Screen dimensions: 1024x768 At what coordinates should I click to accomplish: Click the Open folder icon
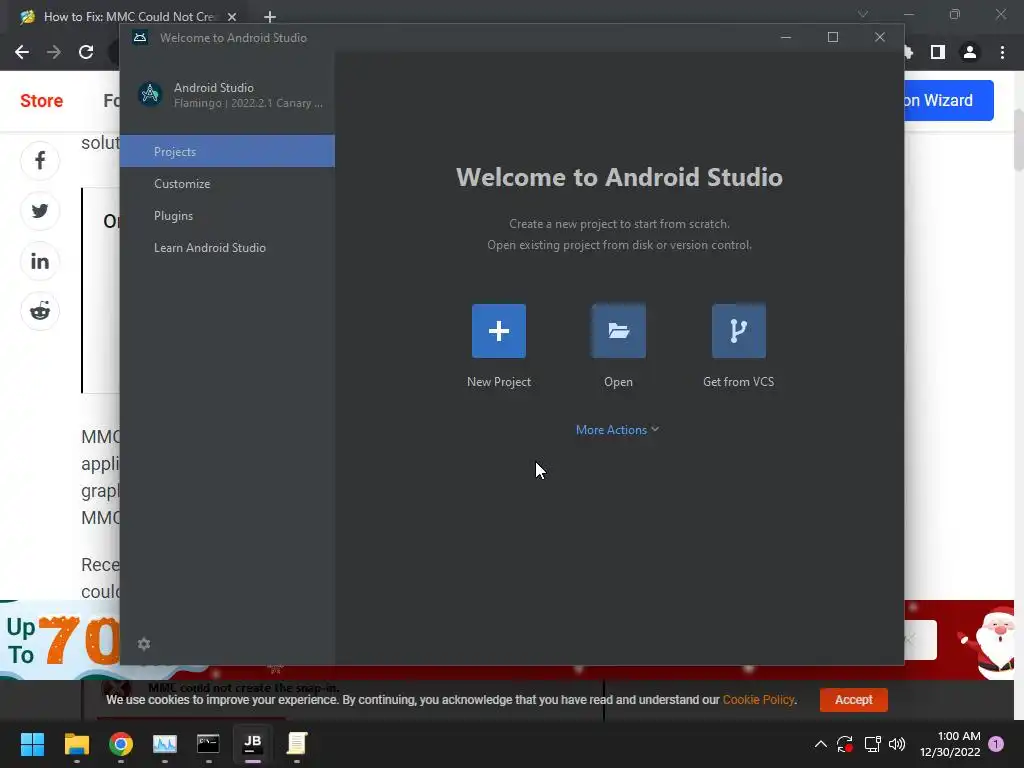point(618,331)
